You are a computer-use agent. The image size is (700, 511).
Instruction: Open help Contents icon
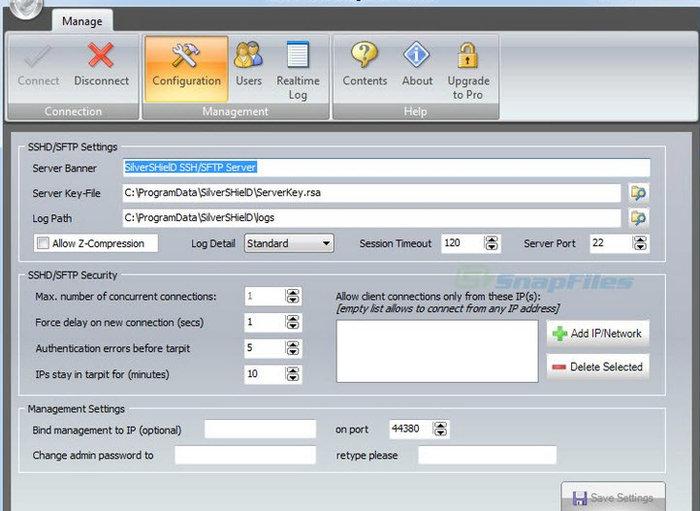[x=364, y=54]
